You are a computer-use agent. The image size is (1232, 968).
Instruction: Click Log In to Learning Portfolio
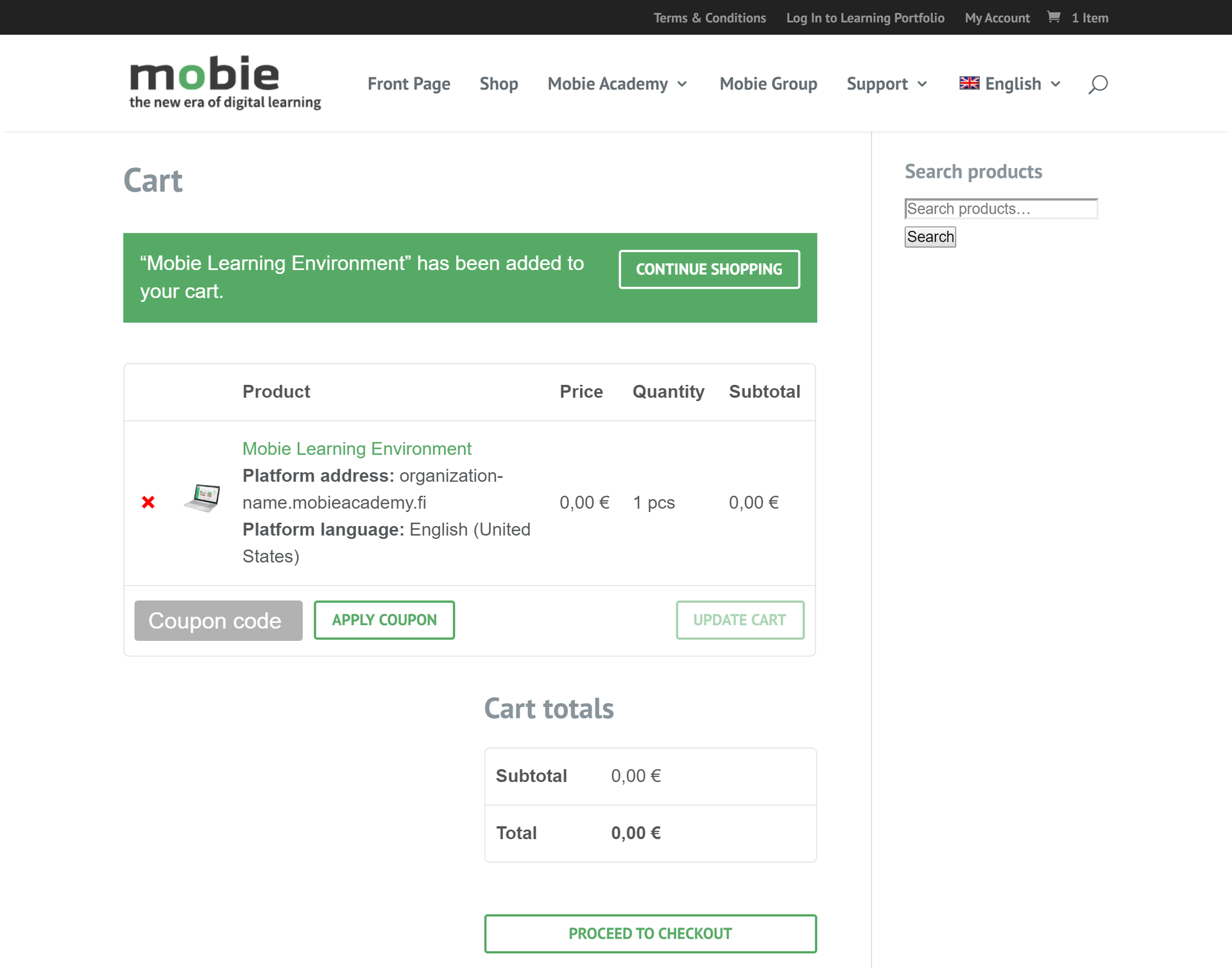coord(865,18)
